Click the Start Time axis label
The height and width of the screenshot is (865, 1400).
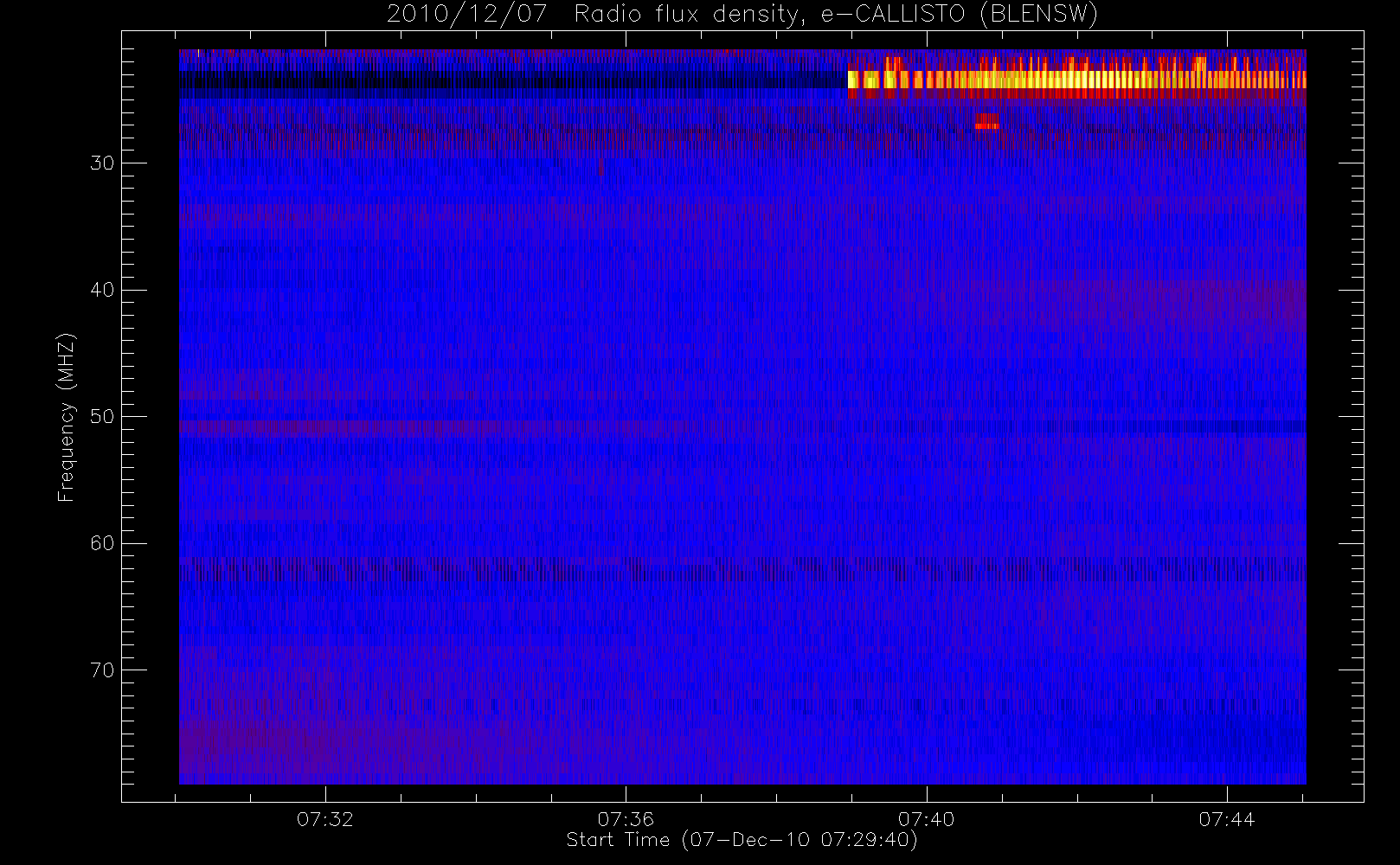[742, 840]
